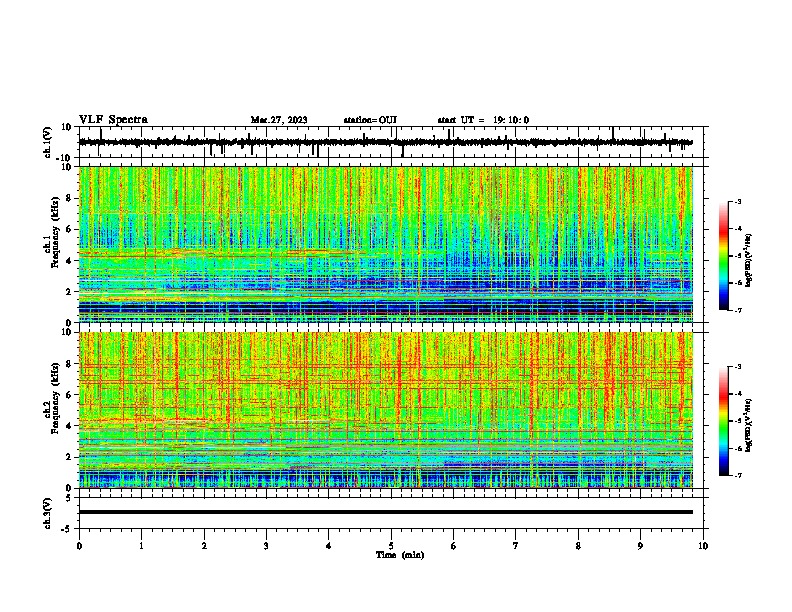Click the 'VLF Spectra' title text
Screen dimensions: 792x612
coord(113,120)
